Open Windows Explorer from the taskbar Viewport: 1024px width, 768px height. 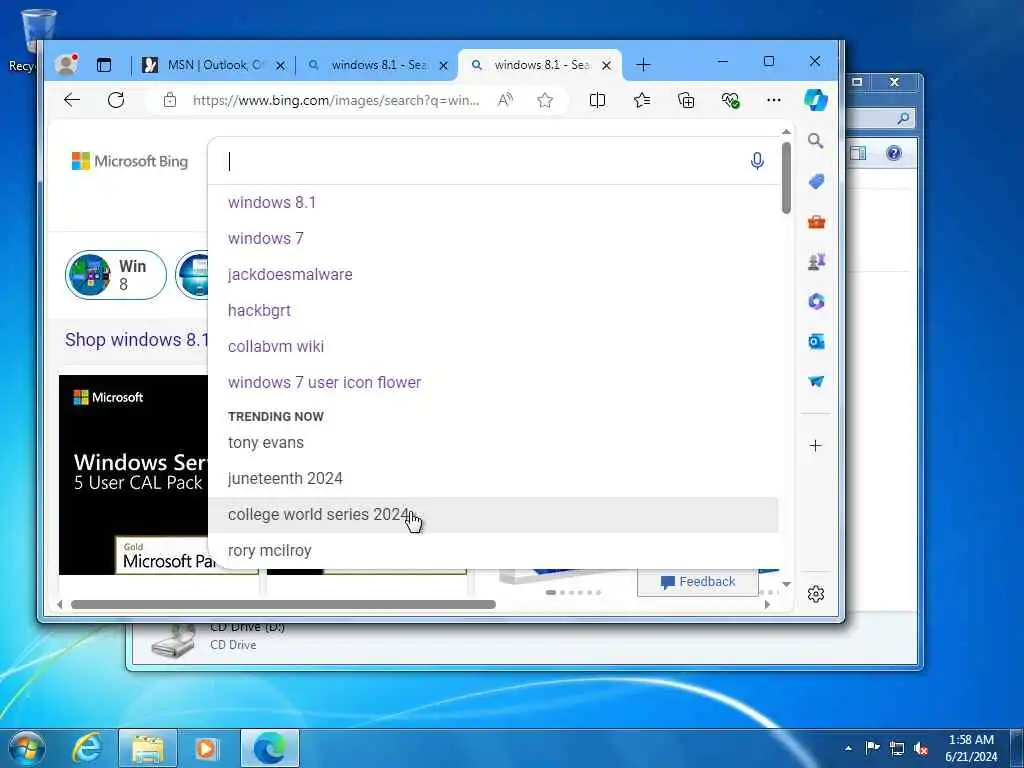point(148,748)
